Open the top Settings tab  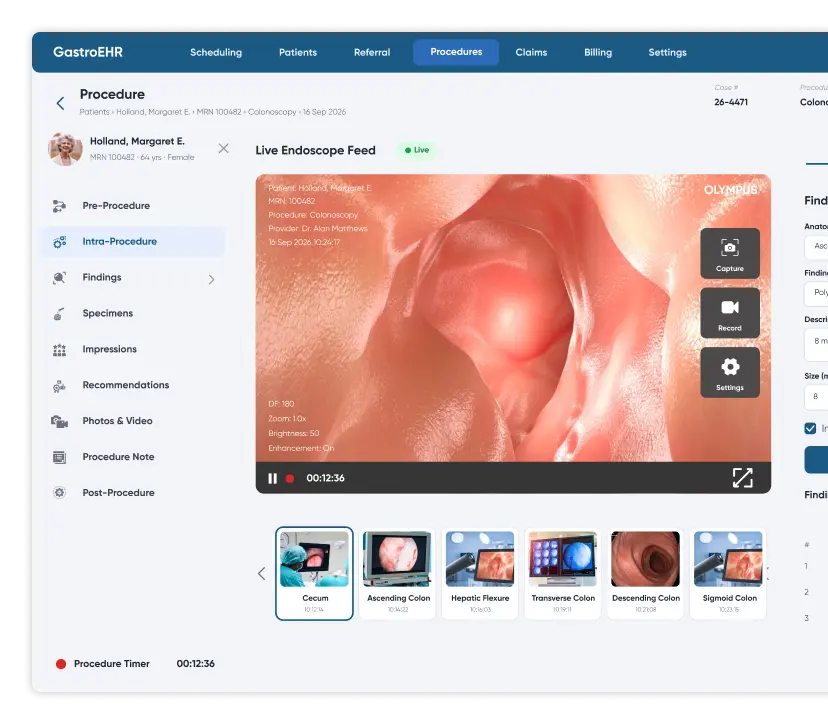click(667, 52)
